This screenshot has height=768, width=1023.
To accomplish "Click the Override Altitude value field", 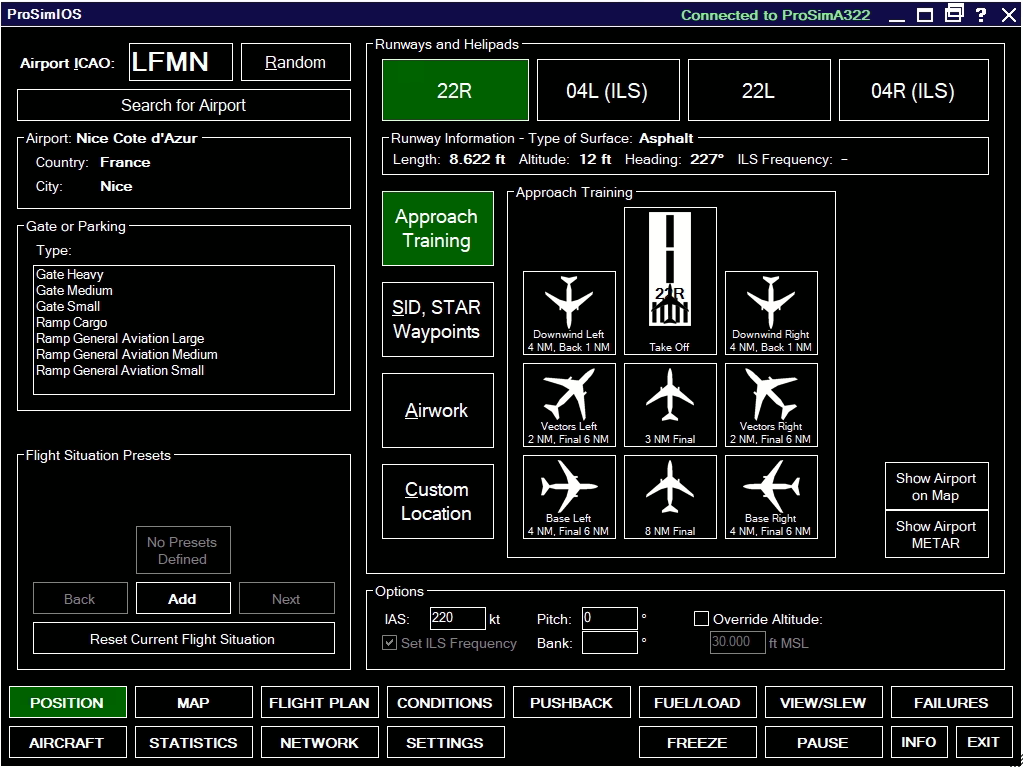I will (737, 642).
